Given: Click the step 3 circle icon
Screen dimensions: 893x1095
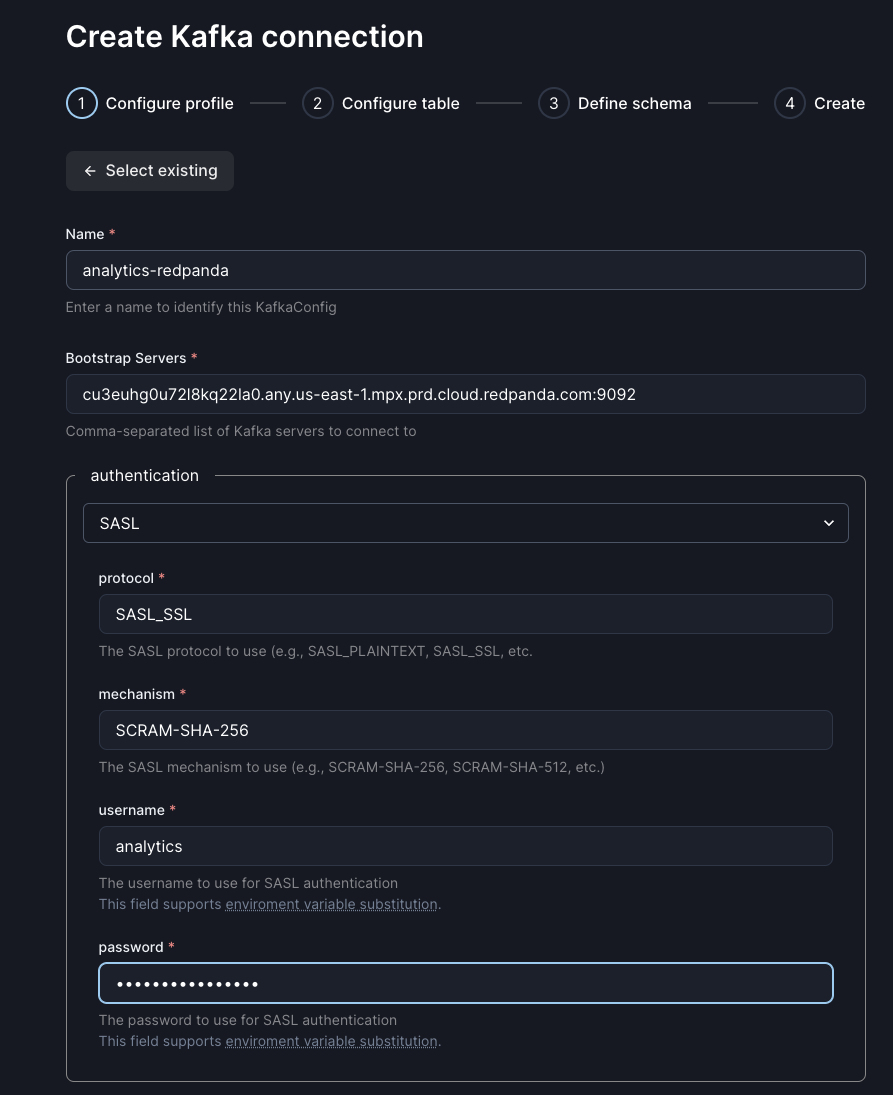Looking at the screenshot, I should (553, 103).
